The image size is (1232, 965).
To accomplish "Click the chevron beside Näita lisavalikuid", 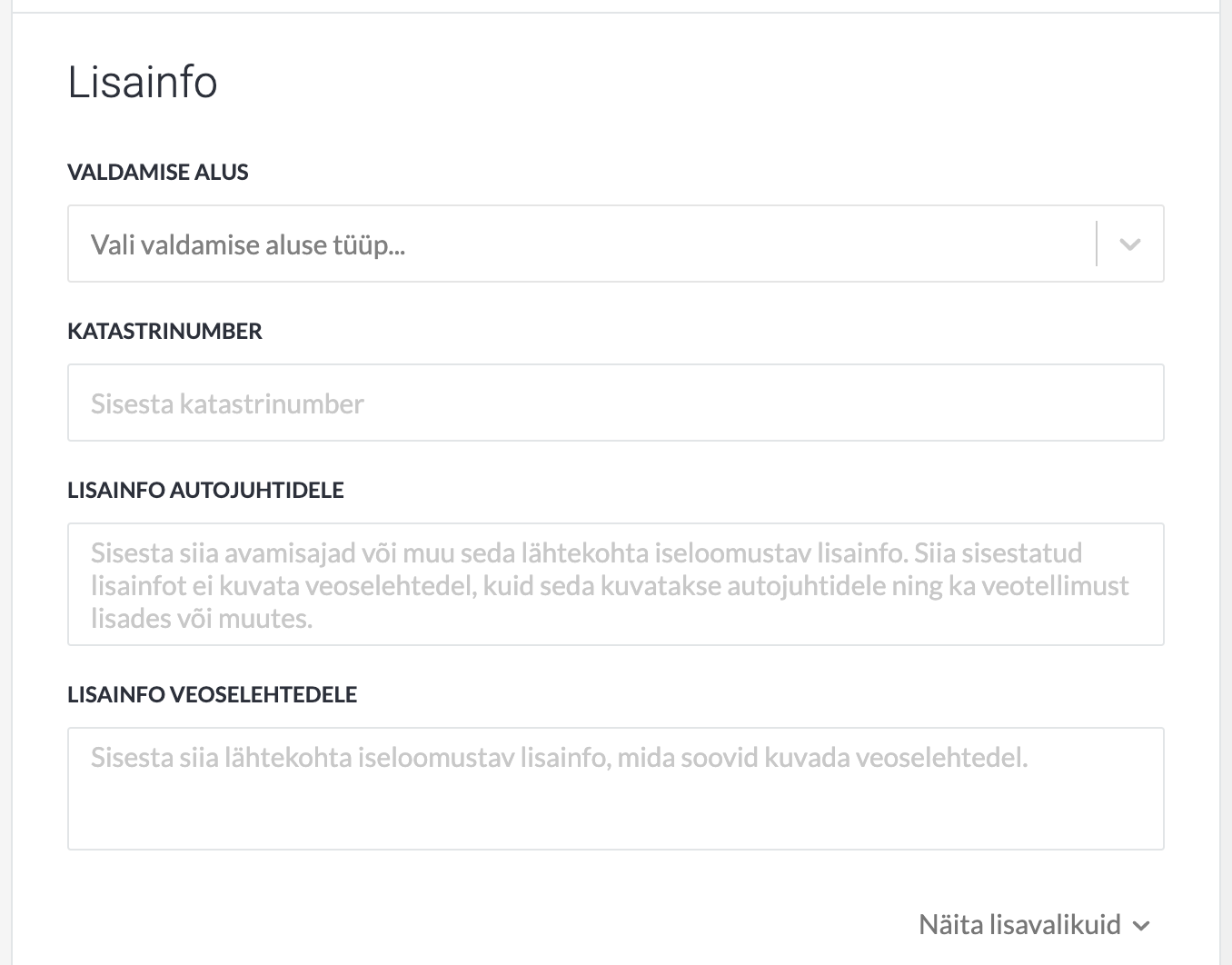I will (1142, 926).
